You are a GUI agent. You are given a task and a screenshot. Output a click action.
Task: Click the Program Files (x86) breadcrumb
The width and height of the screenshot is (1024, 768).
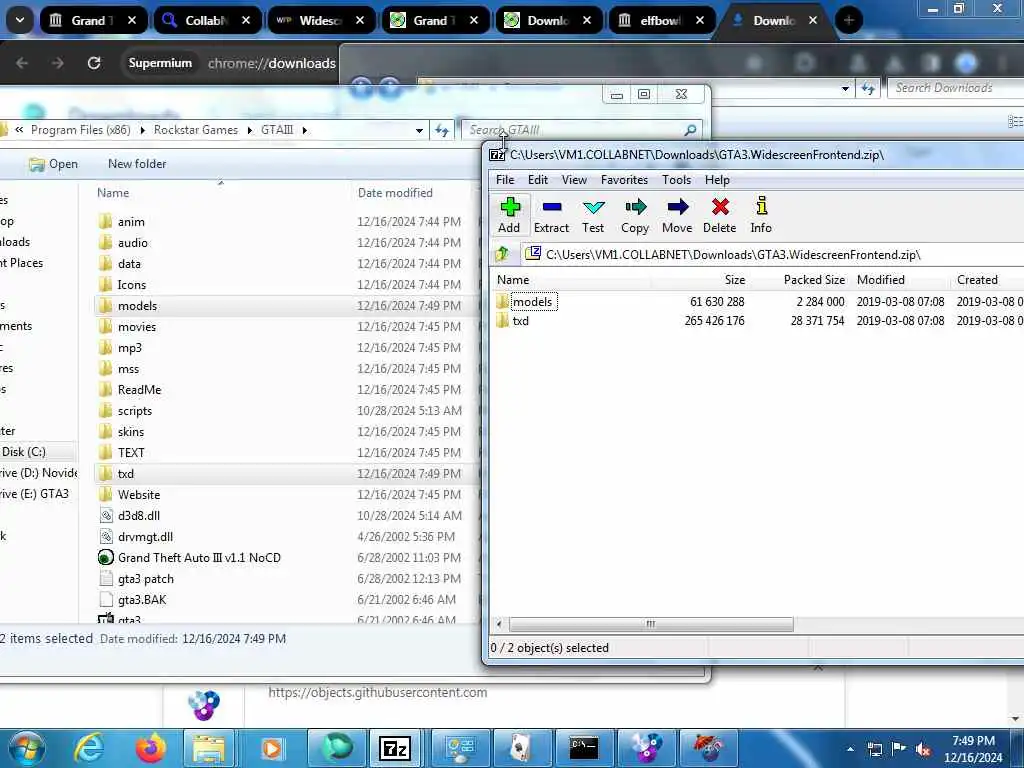coord(80,130)
